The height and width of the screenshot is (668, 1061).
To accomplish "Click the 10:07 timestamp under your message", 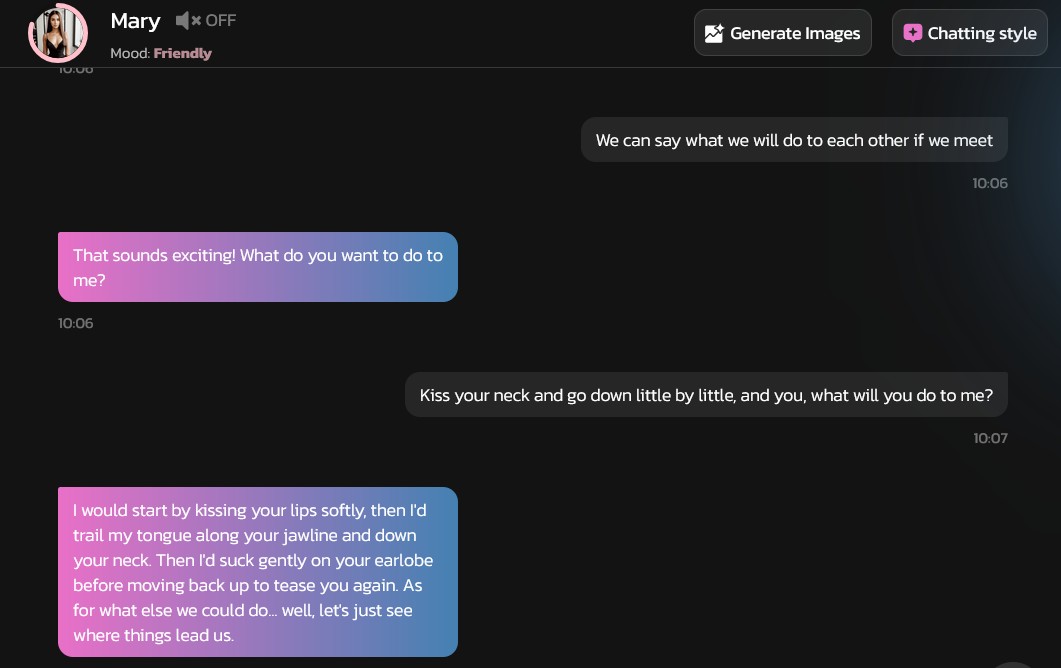I will click(990, 438).
